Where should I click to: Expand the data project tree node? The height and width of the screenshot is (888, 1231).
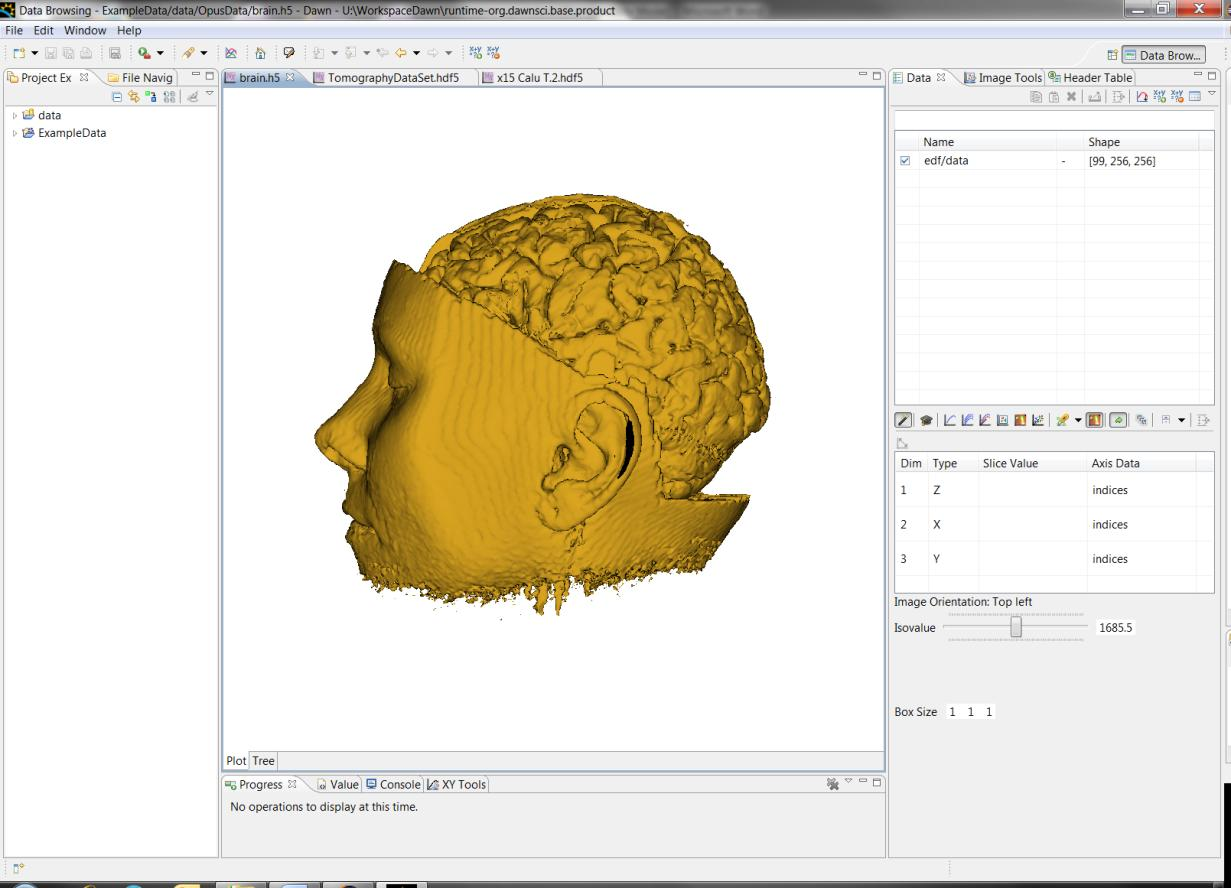click(15, 115)
